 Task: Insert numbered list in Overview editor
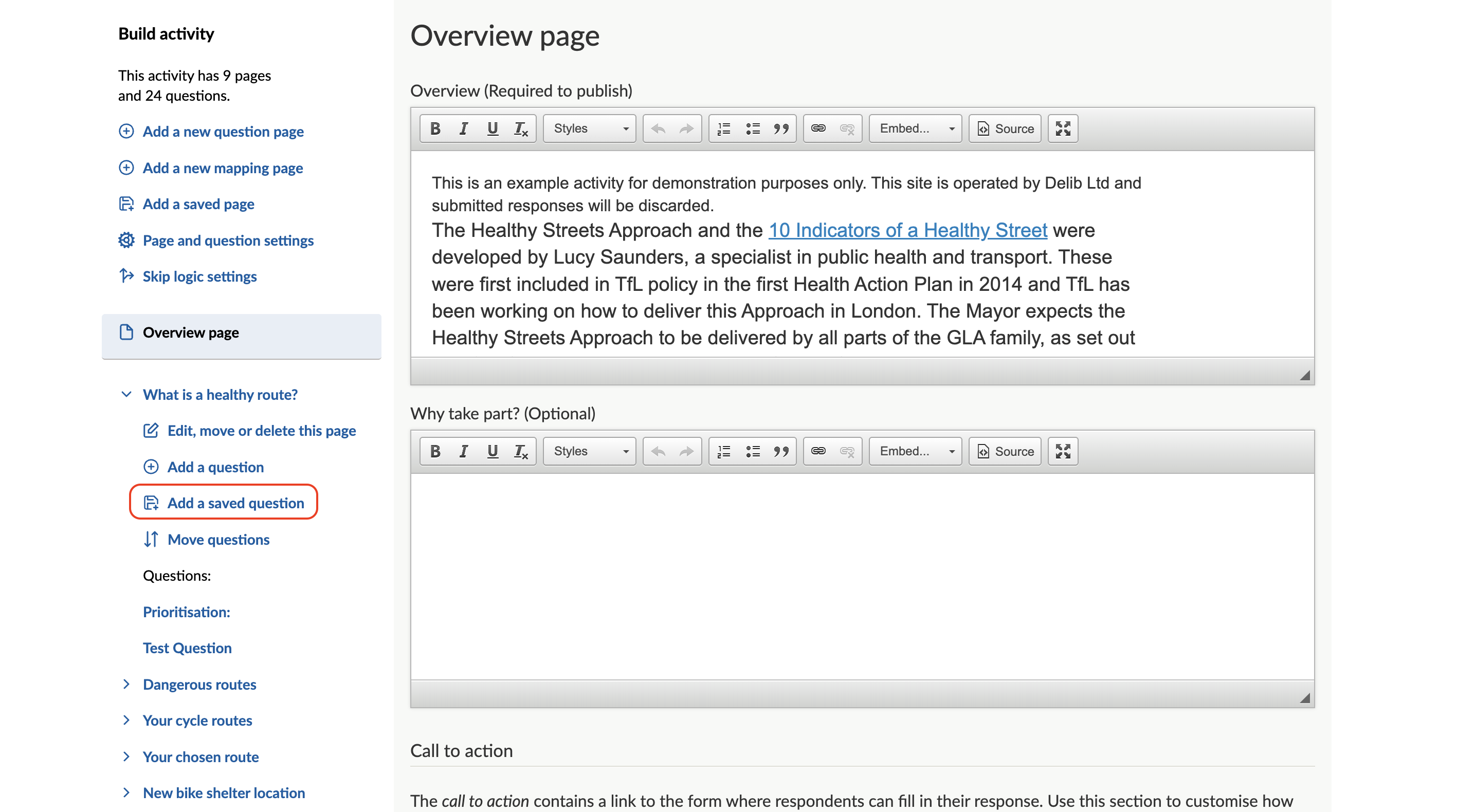point(724,128)
